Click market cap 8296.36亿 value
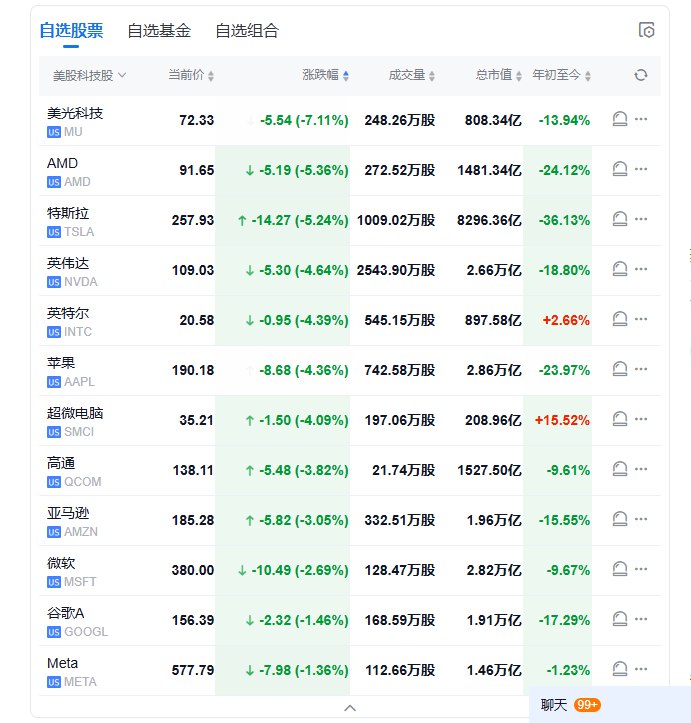Viewport: 691px width, 723px height. pos(489,220)
